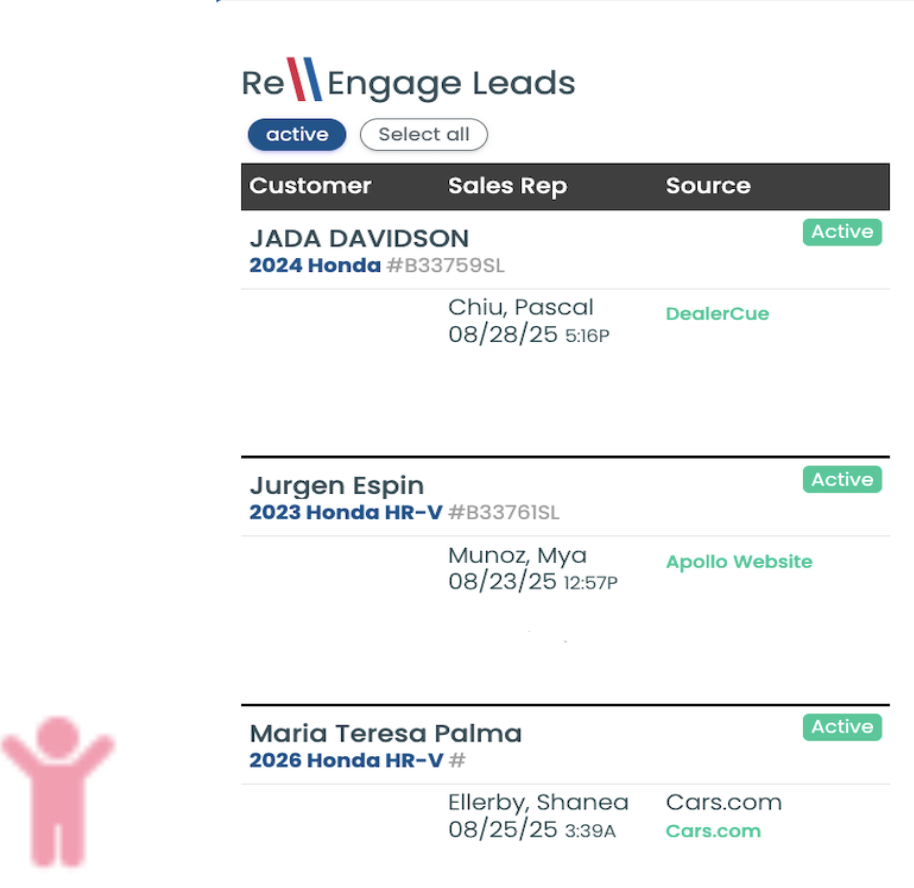The height and width of the screenshot is (888, 914).
Task: Open the 2026 Honda HR-V link
Action: tap(346, 761)
